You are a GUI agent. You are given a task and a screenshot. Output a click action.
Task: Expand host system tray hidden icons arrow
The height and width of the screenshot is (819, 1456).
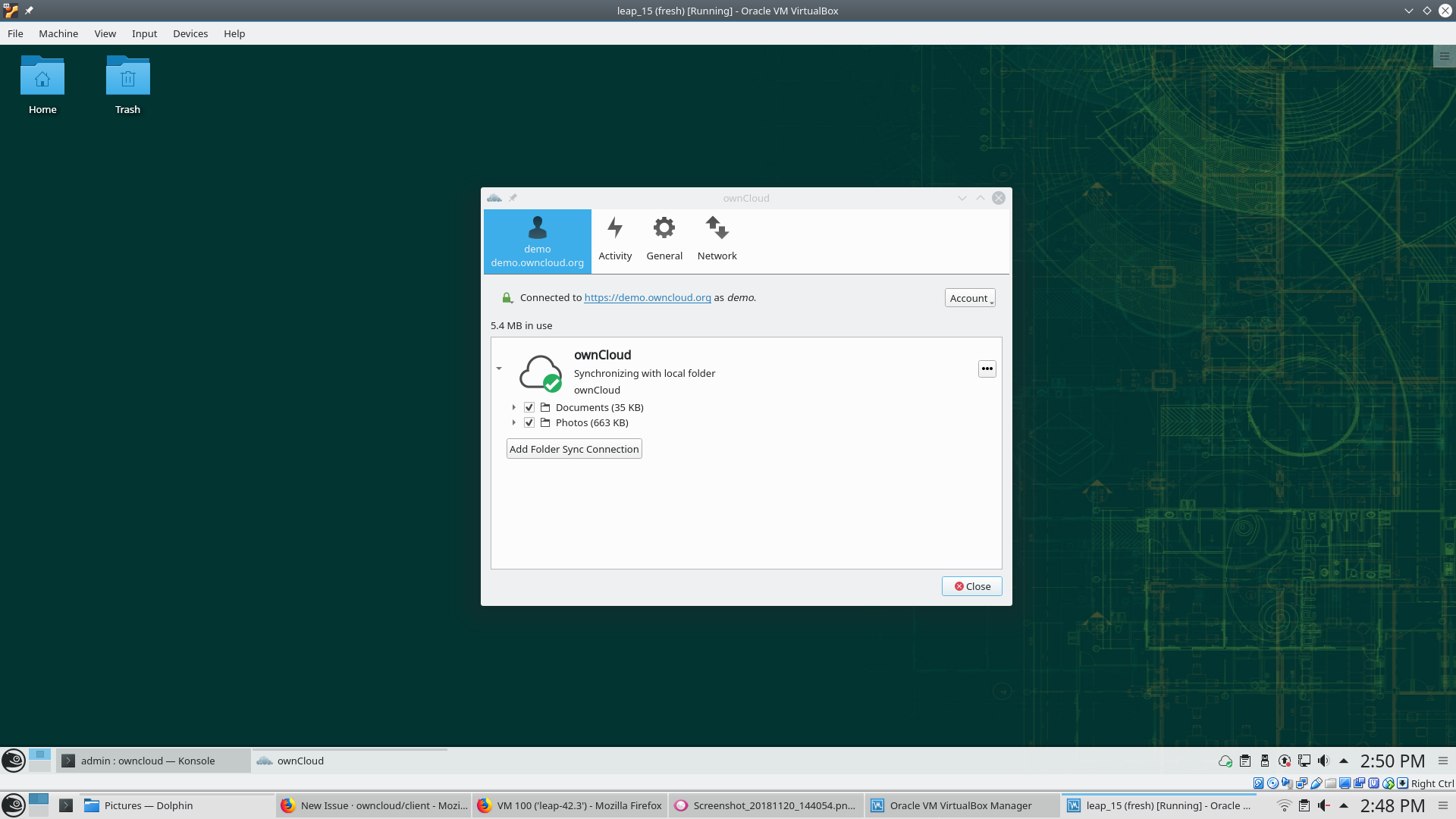coord(1344,805)
